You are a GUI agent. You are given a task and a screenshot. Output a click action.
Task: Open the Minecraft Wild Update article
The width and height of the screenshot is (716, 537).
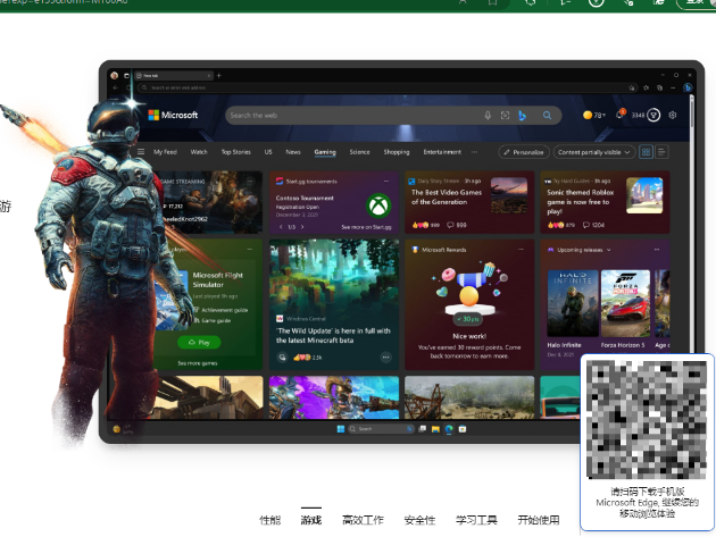(x=334, y=305)
